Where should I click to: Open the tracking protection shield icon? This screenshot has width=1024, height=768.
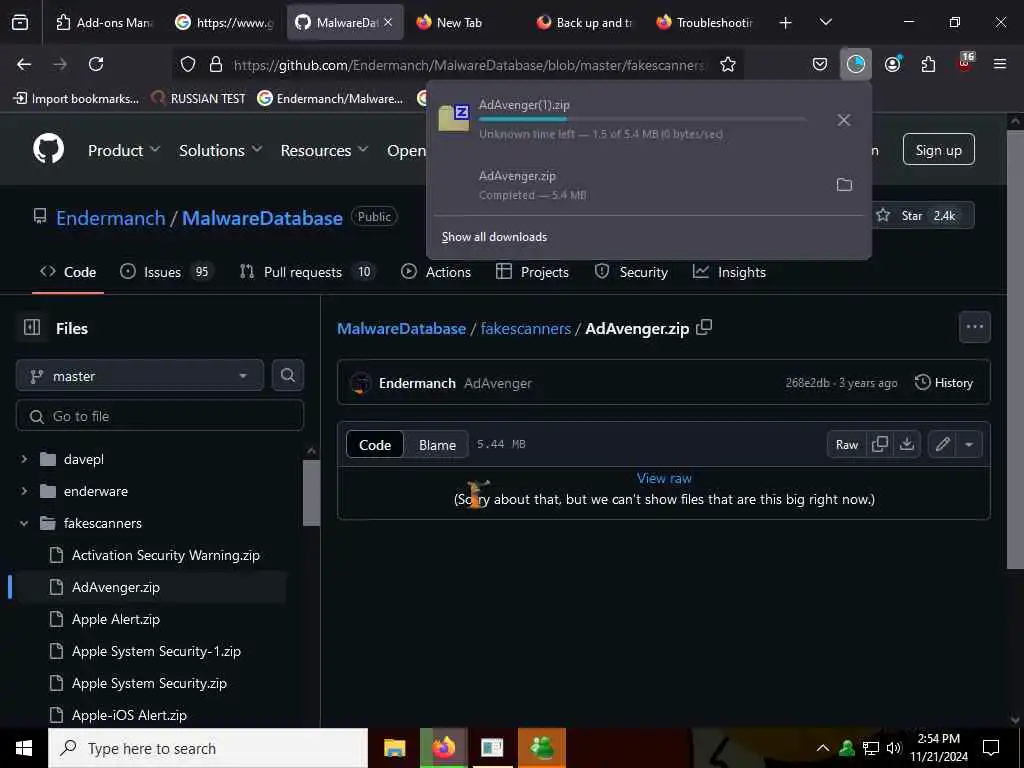tap(188, 64)
